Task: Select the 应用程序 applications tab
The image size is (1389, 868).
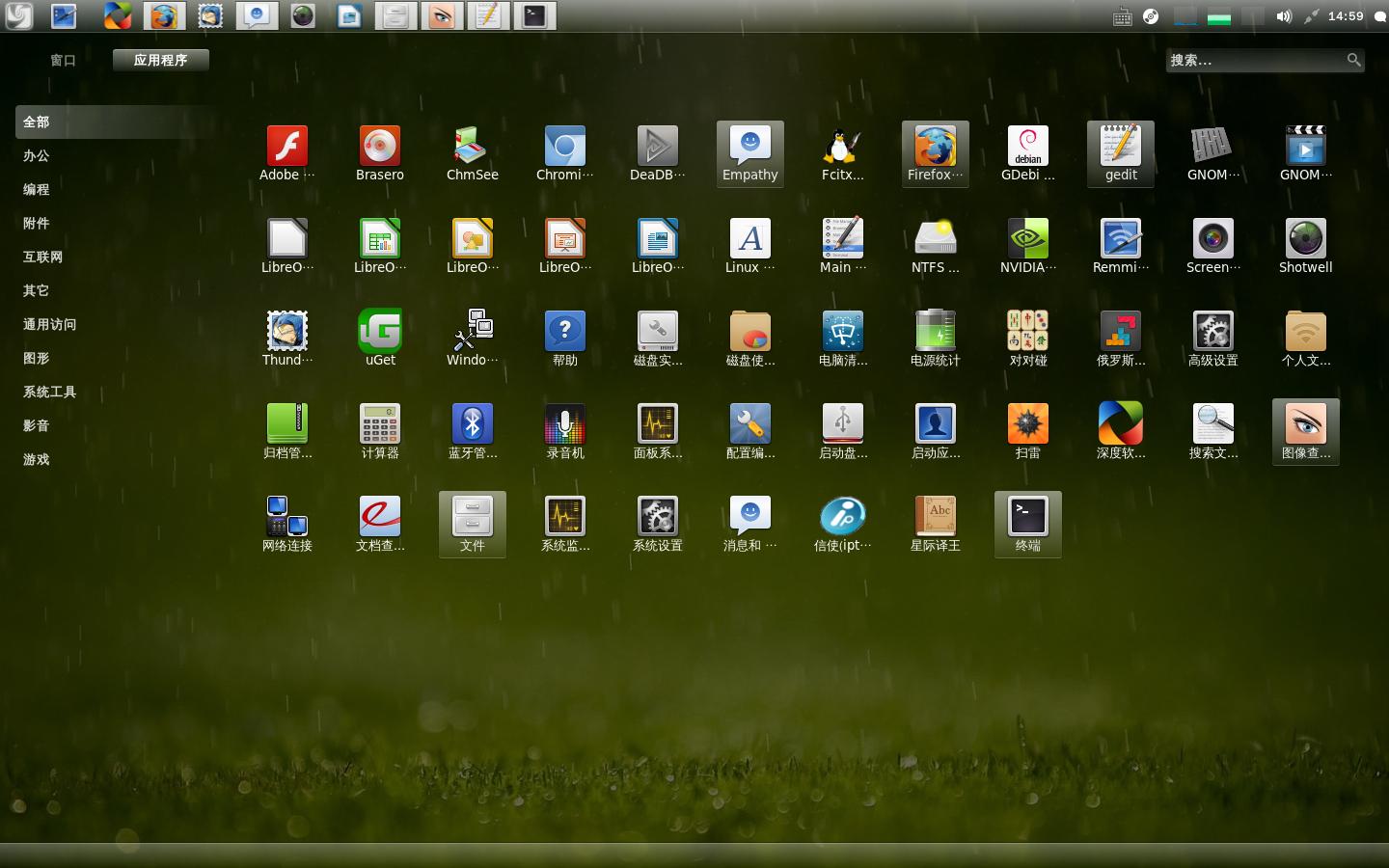Action: 160,60
